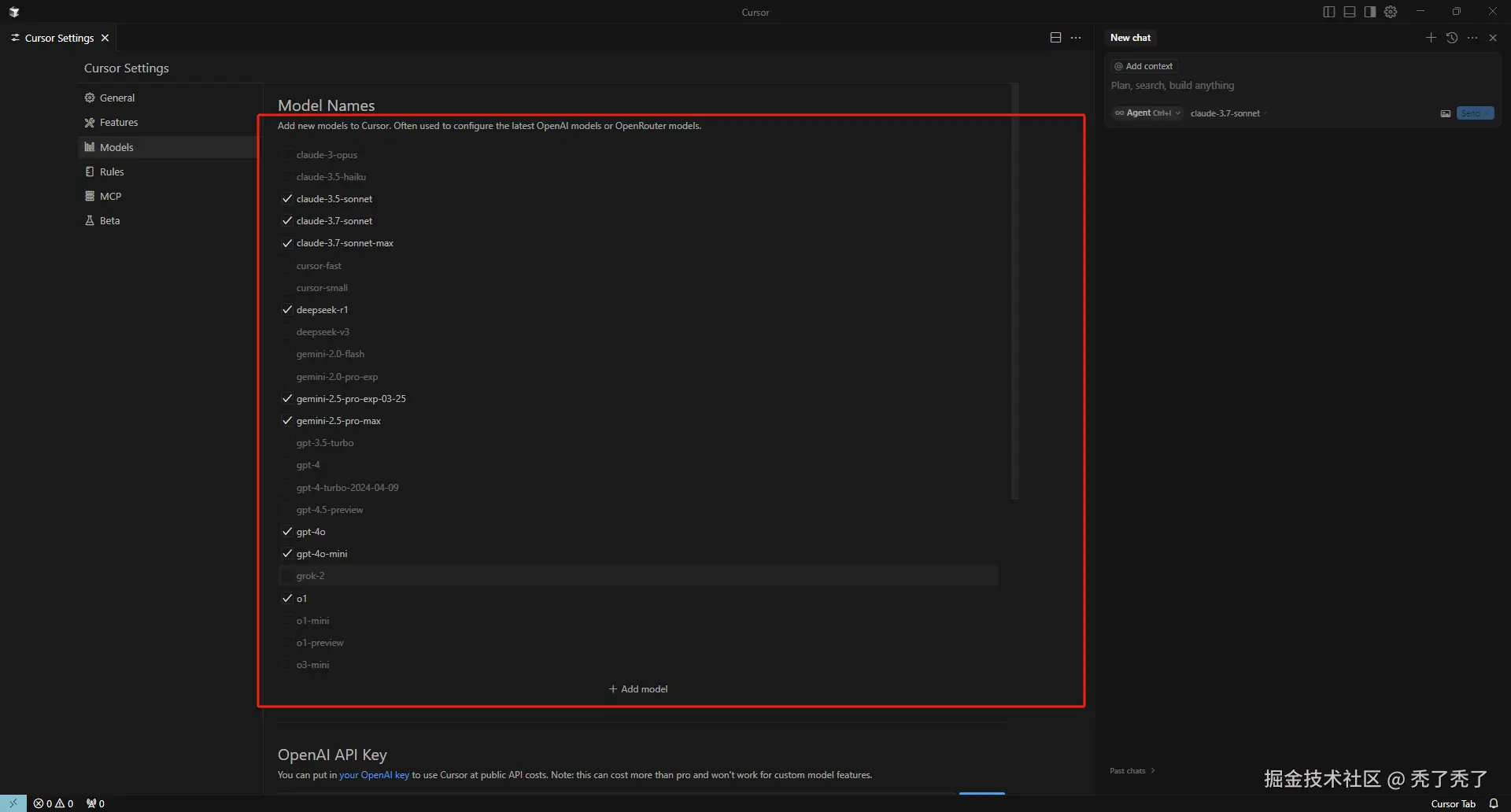Screen dimensions: 1511x812
Task: Enable the gemini-2.0-pro-exp model
Action: (287, 377)
